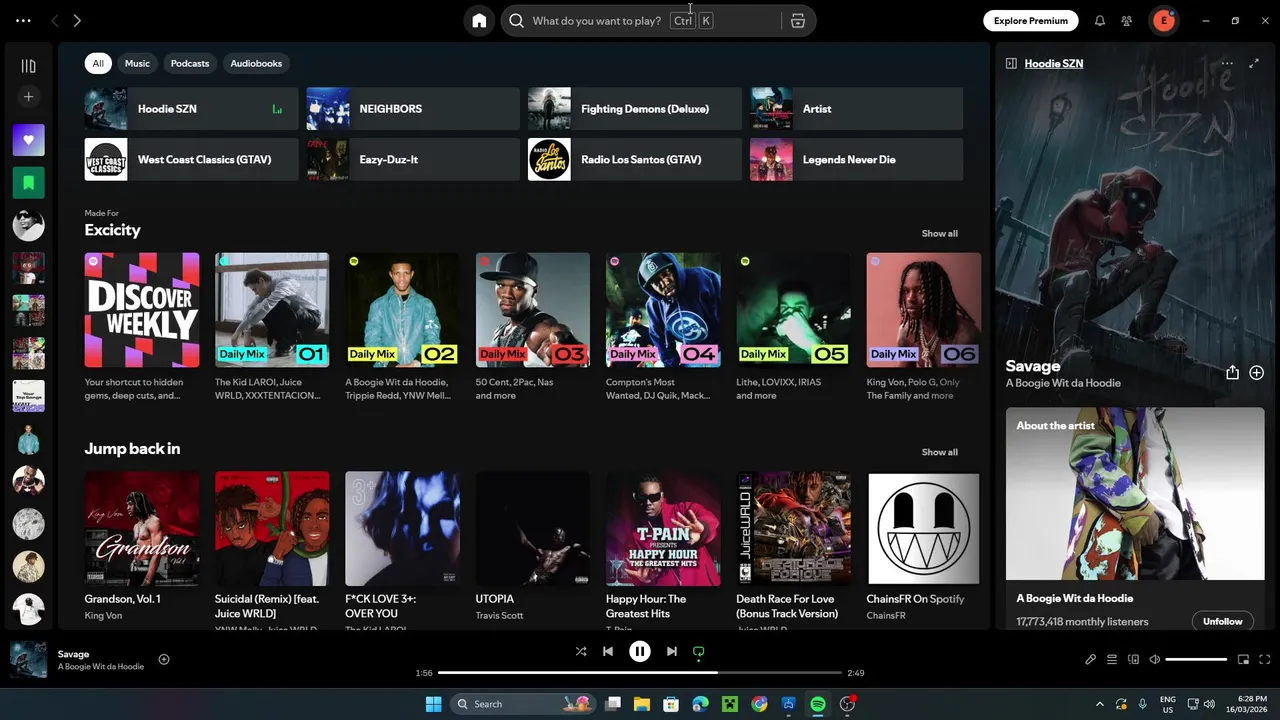
Task: Navigate back with the left arrow
Action: click(55, 21)
